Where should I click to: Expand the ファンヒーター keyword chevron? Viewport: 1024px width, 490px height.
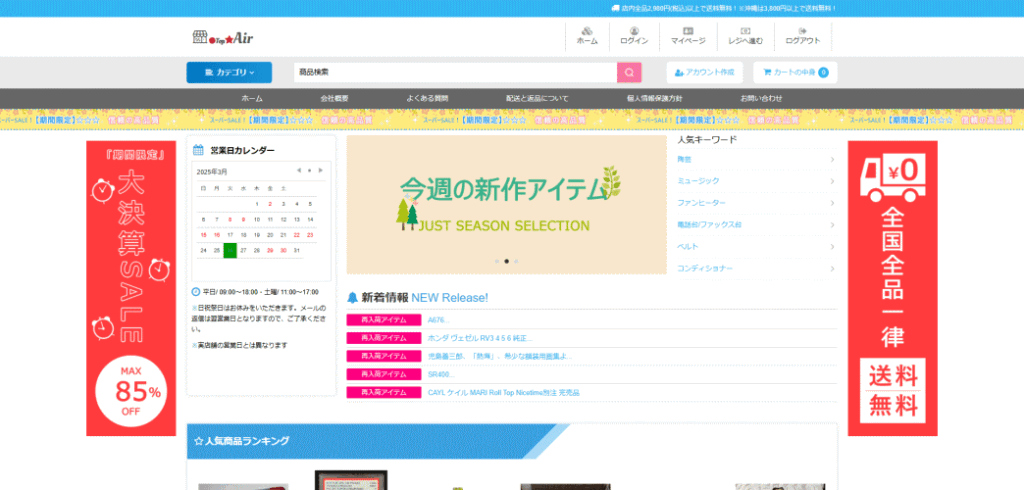pos(832,203)
